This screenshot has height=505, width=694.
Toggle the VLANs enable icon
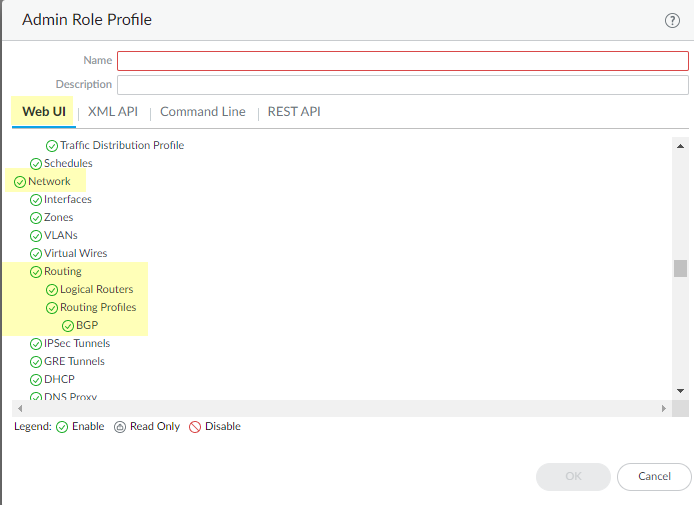36,236
